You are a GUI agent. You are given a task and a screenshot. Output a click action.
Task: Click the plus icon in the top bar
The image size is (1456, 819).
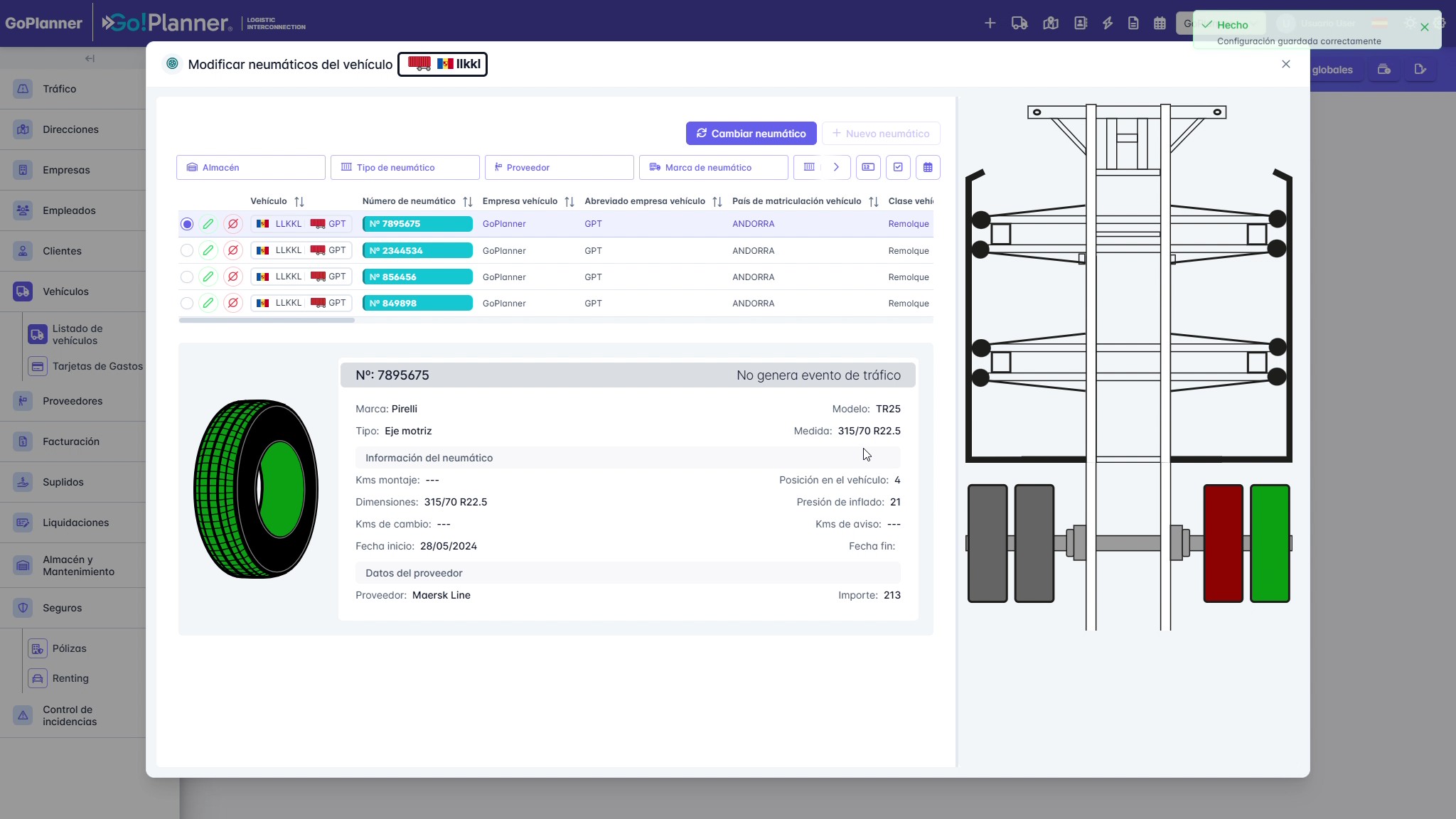(x=990, y=23)
